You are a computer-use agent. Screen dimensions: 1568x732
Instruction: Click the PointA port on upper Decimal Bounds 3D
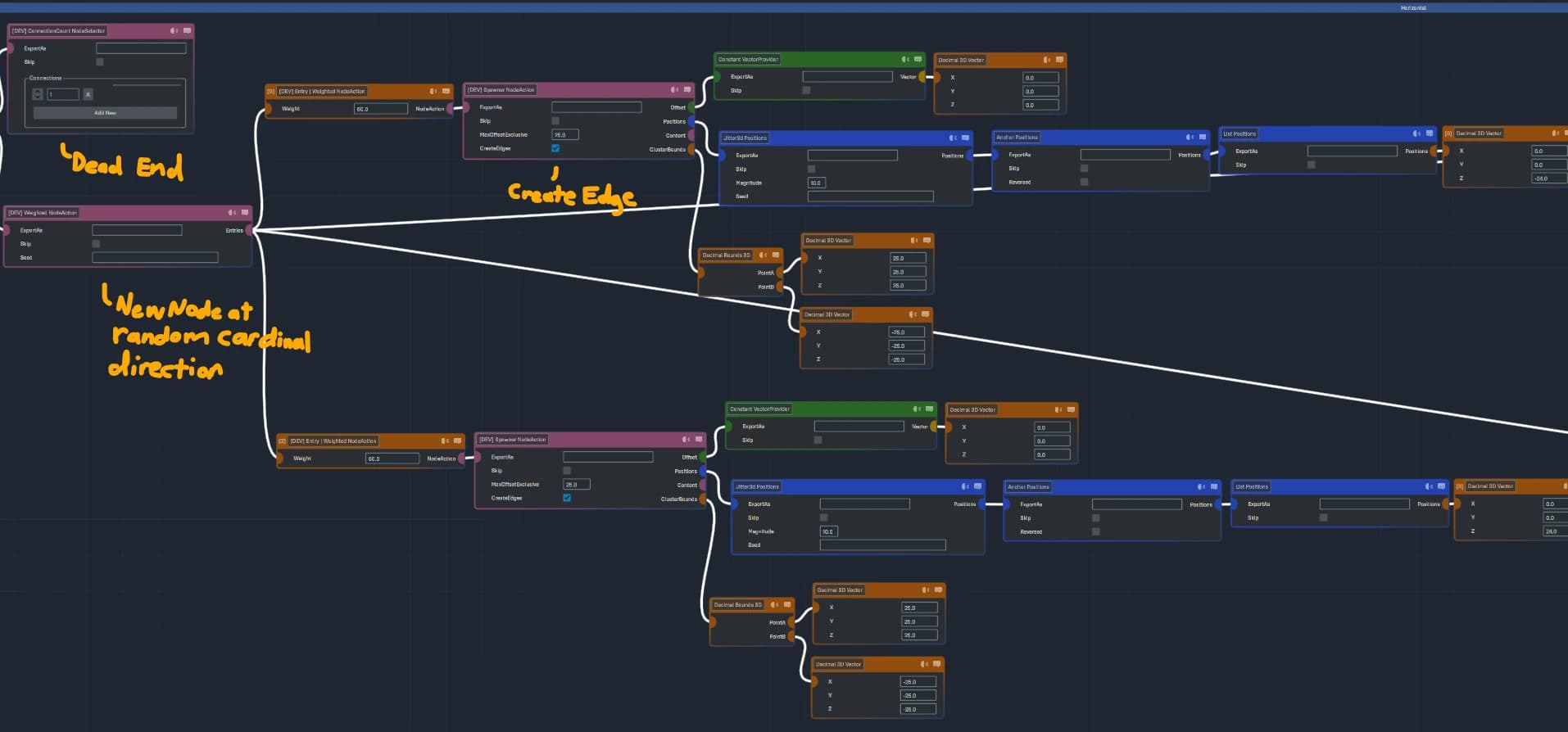coord(780,273)
